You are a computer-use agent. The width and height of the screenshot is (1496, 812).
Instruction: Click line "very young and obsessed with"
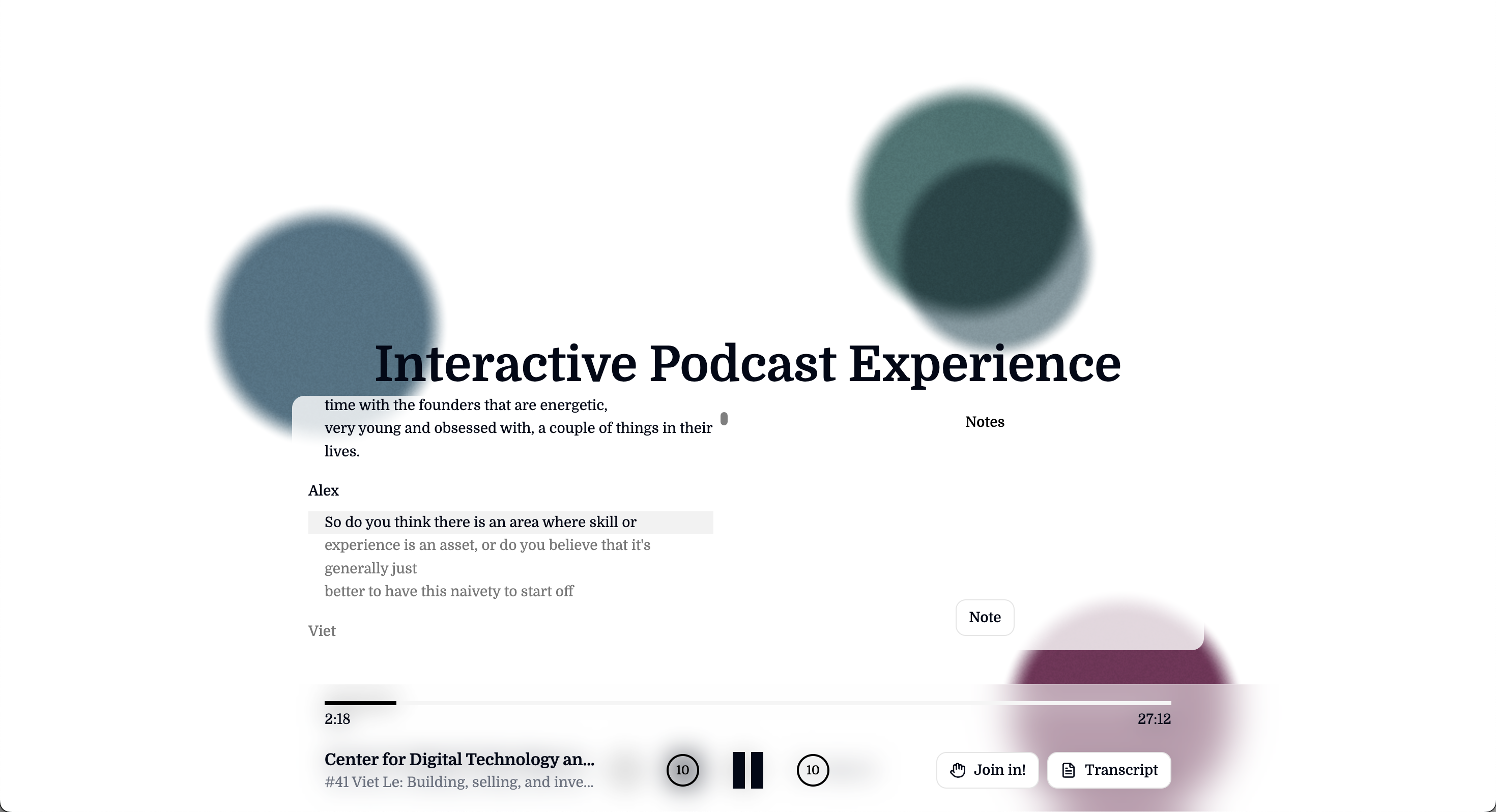coord(517,428)
